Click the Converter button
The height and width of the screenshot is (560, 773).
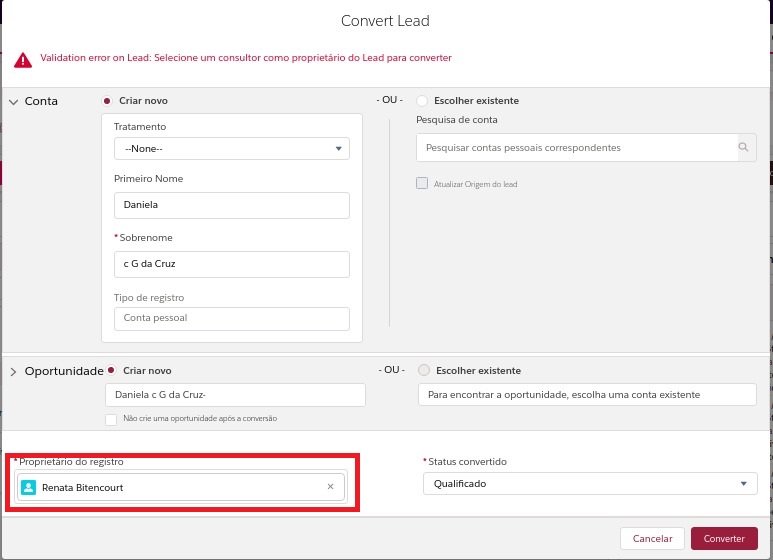point(724,538)
